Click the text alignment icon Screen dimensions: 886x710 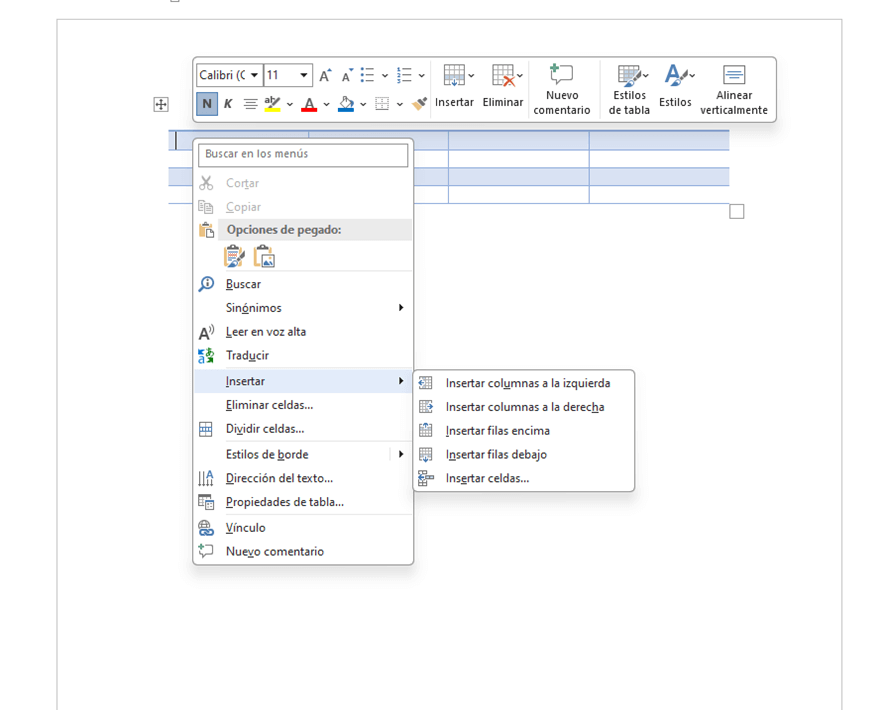point(250,104)
